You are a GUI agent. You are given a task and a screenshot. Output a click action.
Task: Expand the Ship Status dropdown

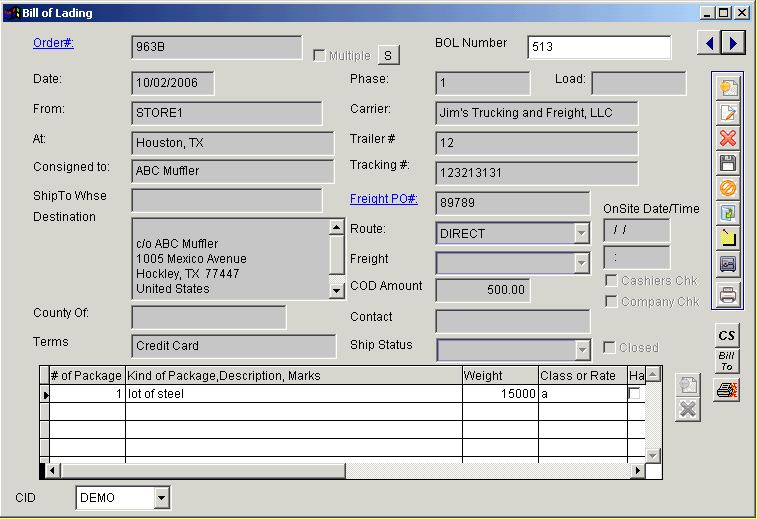[x=581, y=350]
